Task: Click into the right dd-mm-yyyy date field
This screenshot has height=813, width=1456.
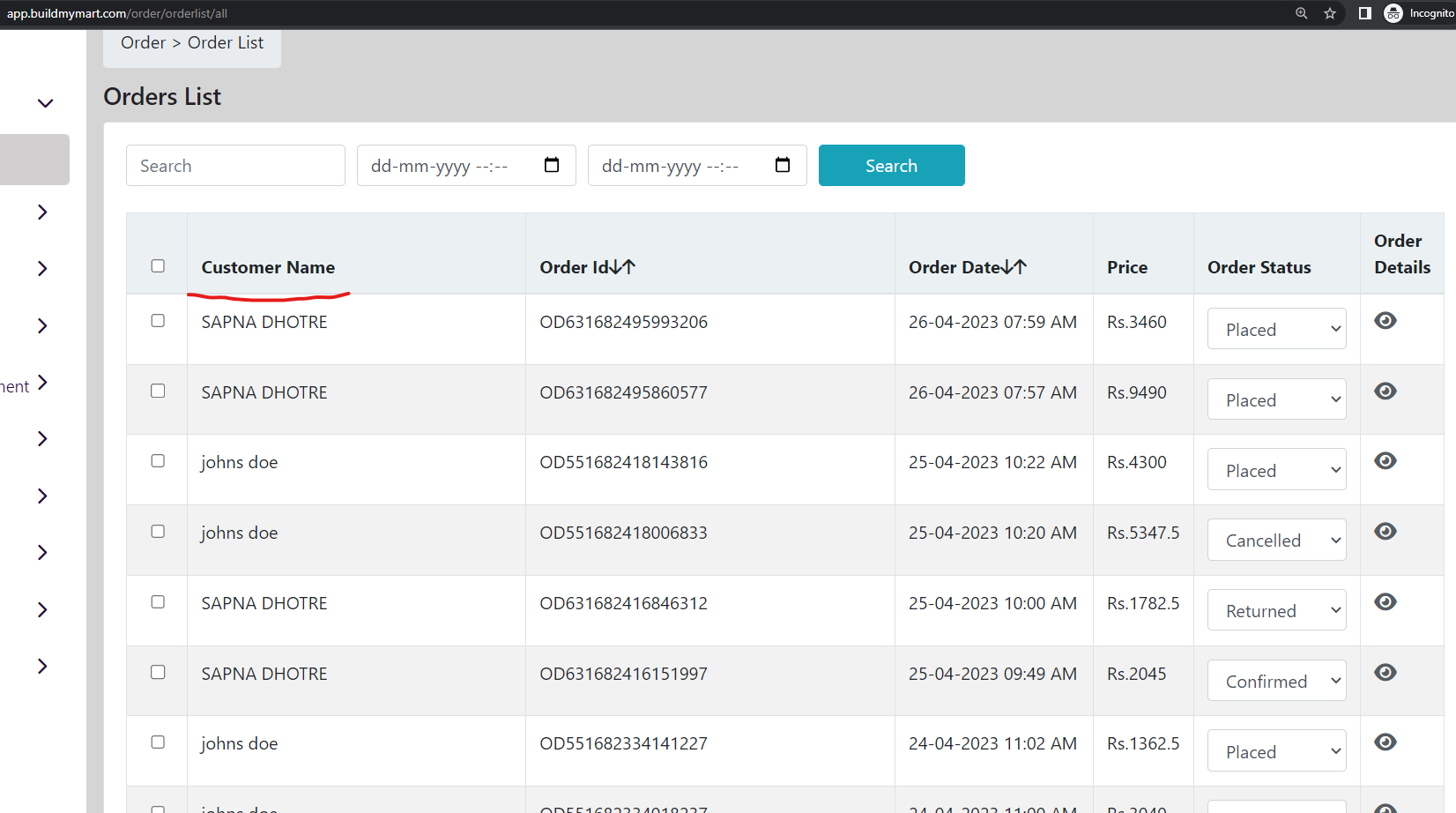Action: [697, 165]
